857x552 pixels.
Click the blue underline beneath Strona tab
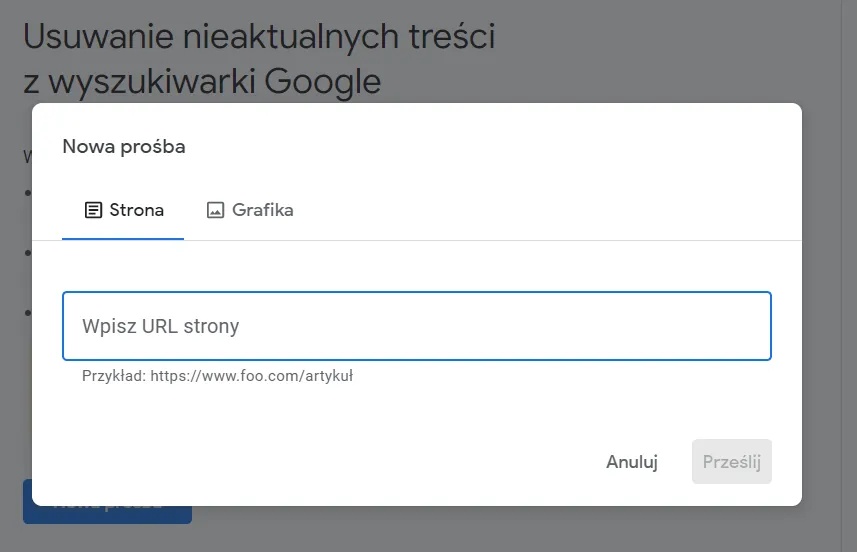click(123, 239)
